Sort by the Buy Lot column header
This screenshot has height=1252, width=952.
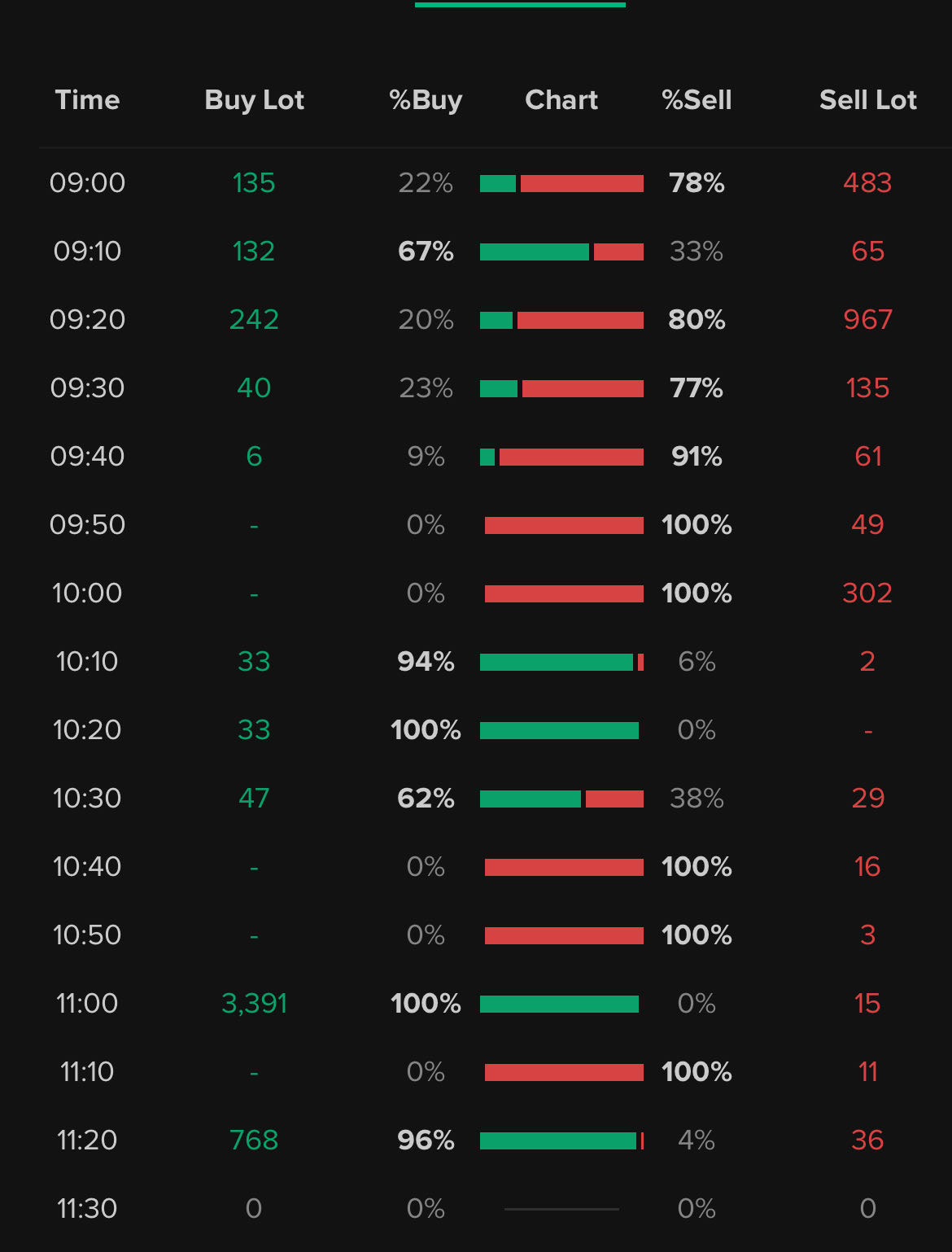(254, 100)
